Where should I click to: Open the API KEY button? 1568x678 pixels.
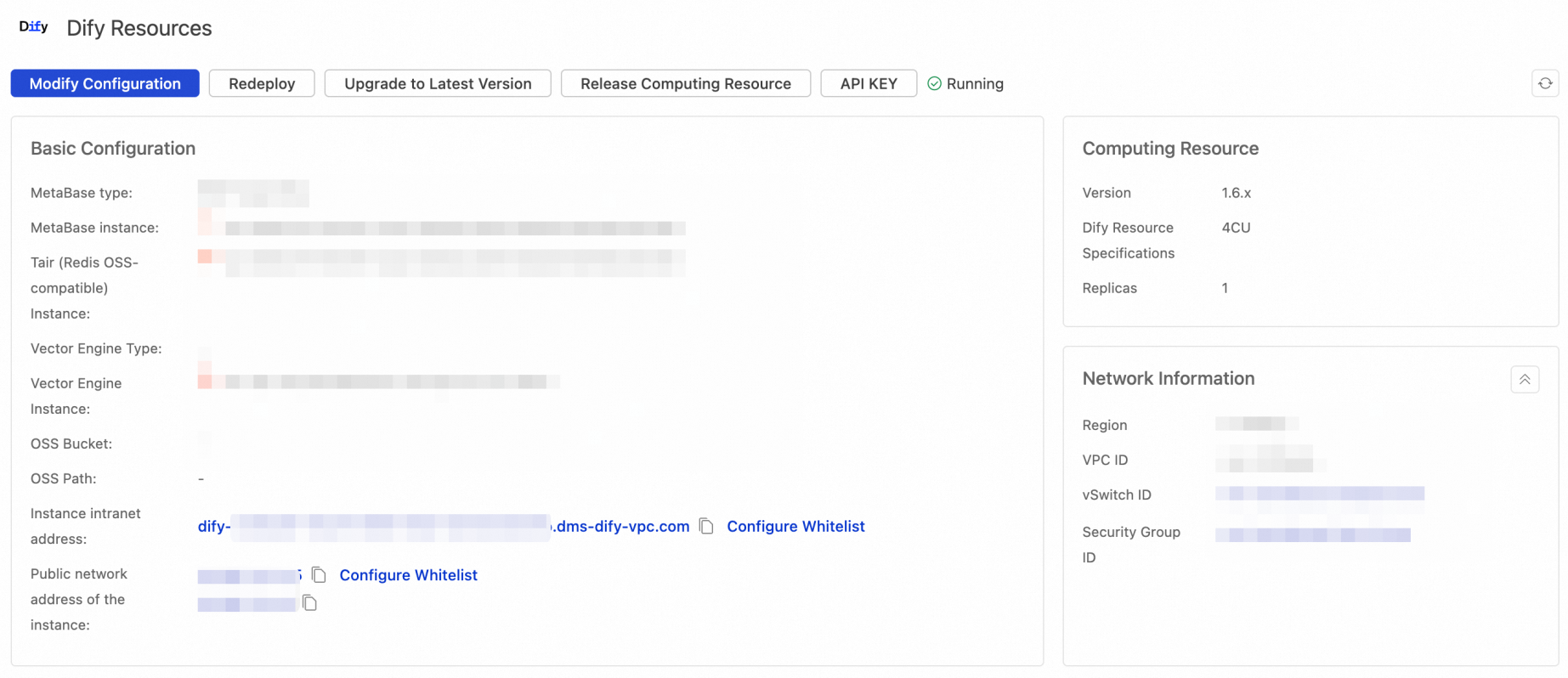[869, 83]
